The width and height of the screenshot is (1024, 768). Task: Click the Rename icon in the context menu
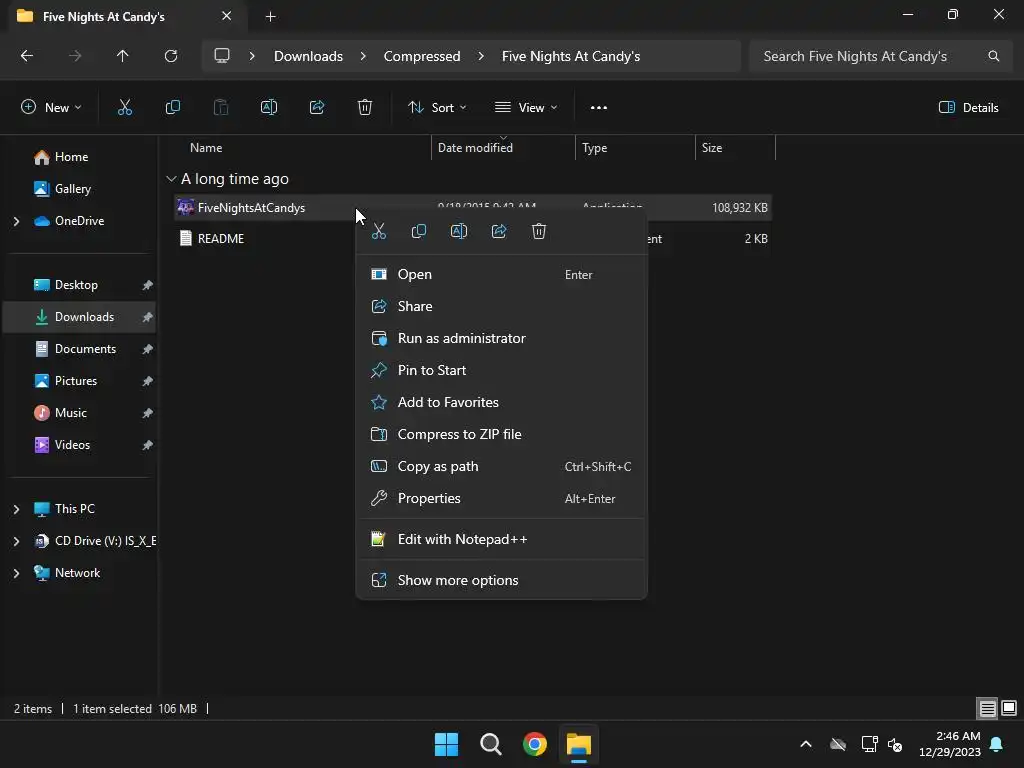click(x=459, y=231)
